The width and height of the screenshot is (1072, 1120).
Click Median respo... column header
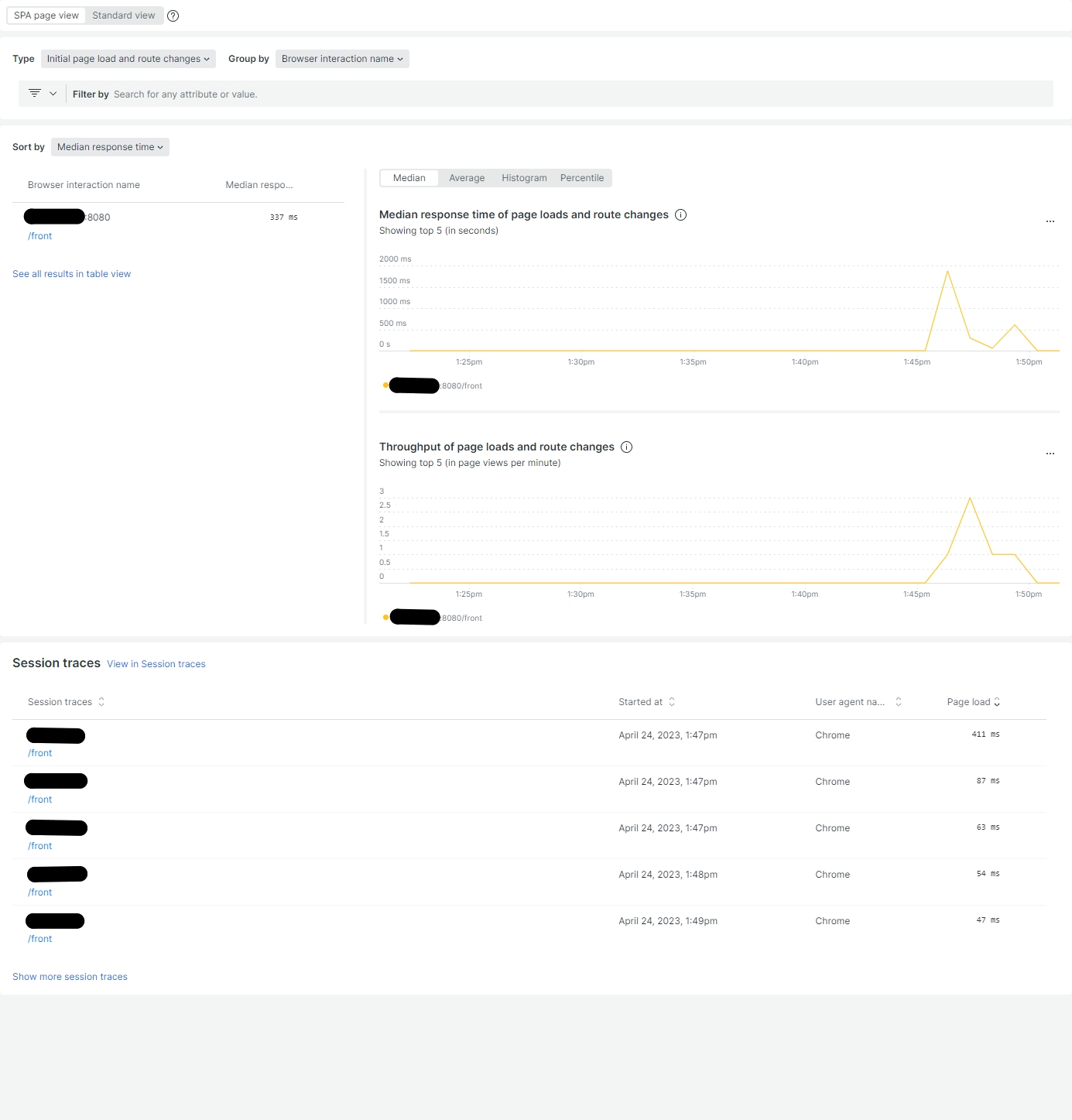click(x=259, y=185)
